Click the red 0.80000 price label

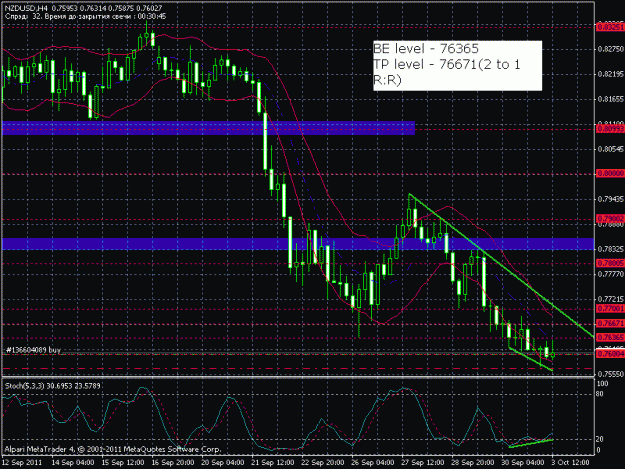[x=609, y=174]
